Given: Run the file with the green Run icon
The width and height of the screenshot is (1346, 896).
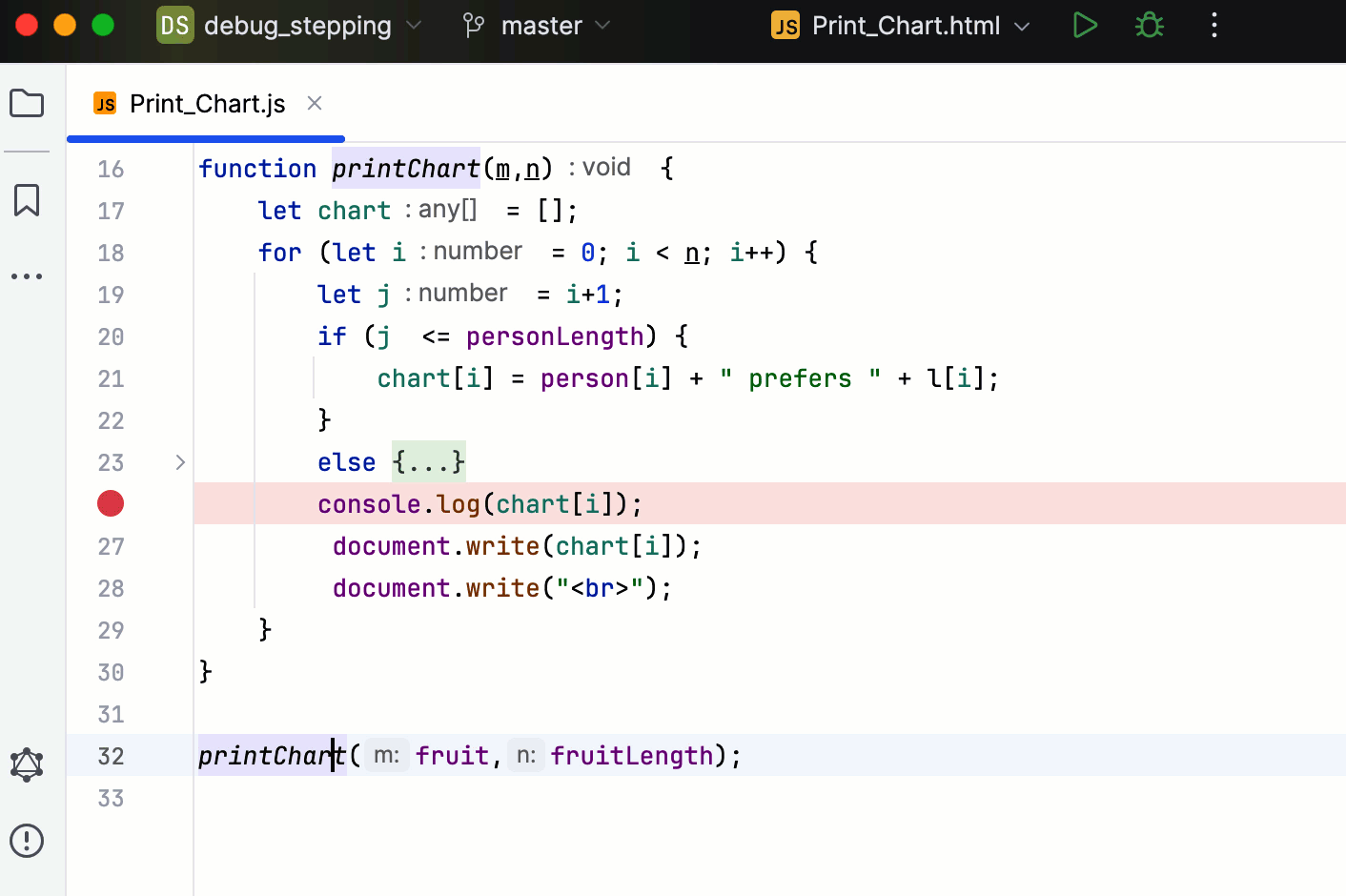Looking at the screenshot, I should (1085, 25).
